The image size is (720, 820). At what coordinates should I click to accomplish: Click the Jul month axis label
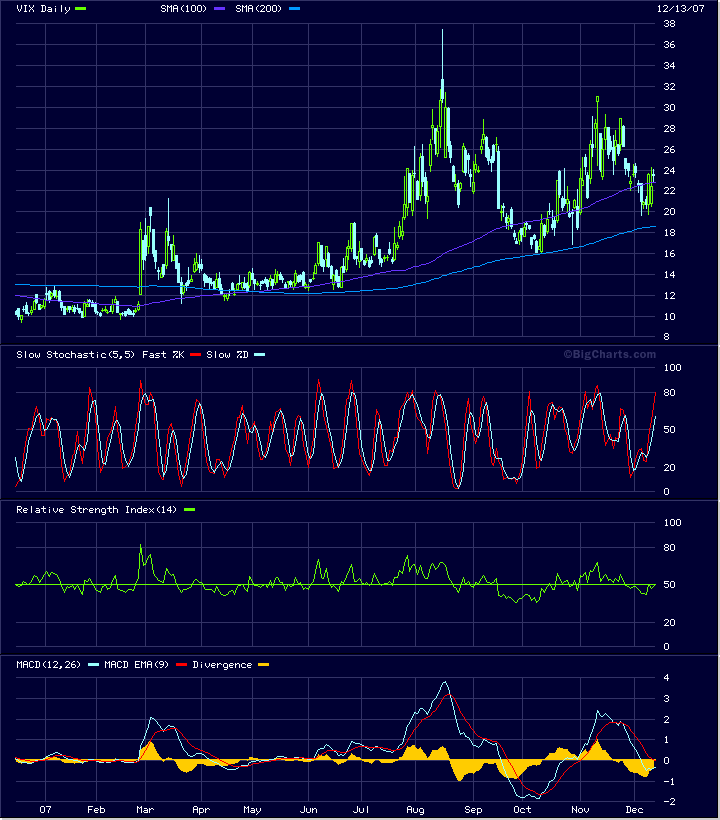361,810
